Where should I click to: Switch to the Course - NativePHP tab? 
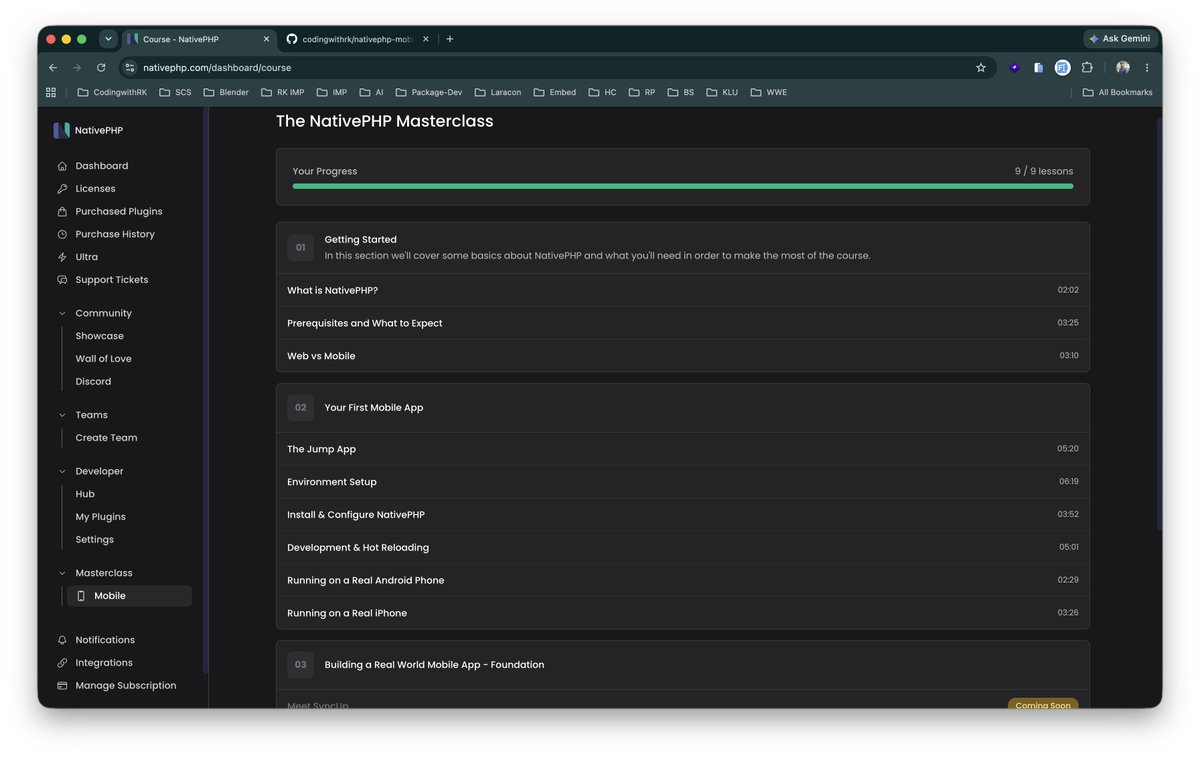[197, 39]
